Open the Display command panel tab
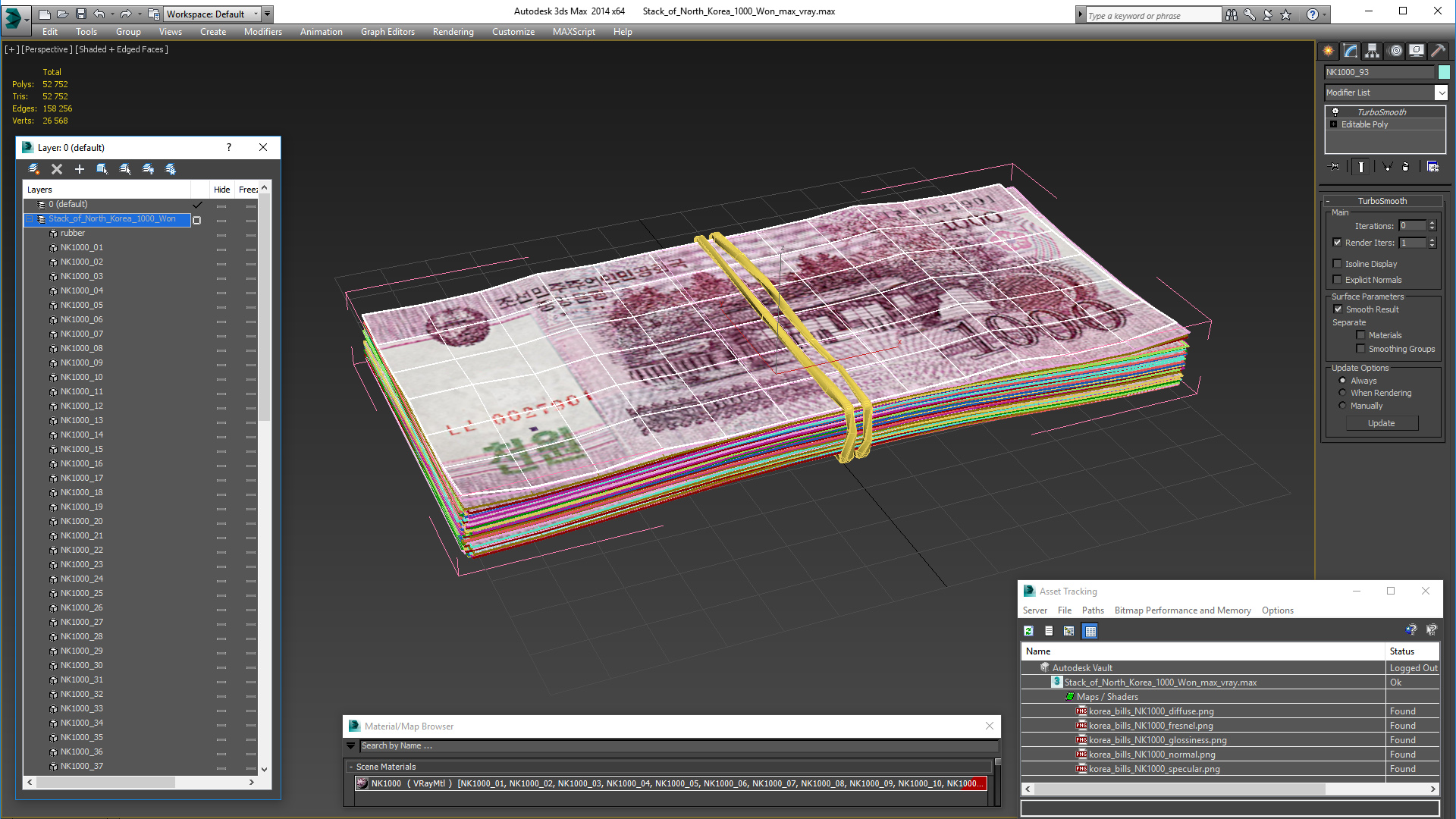Image resolution: width=1456 pixels, height=819 pixels. [1417, 51]
